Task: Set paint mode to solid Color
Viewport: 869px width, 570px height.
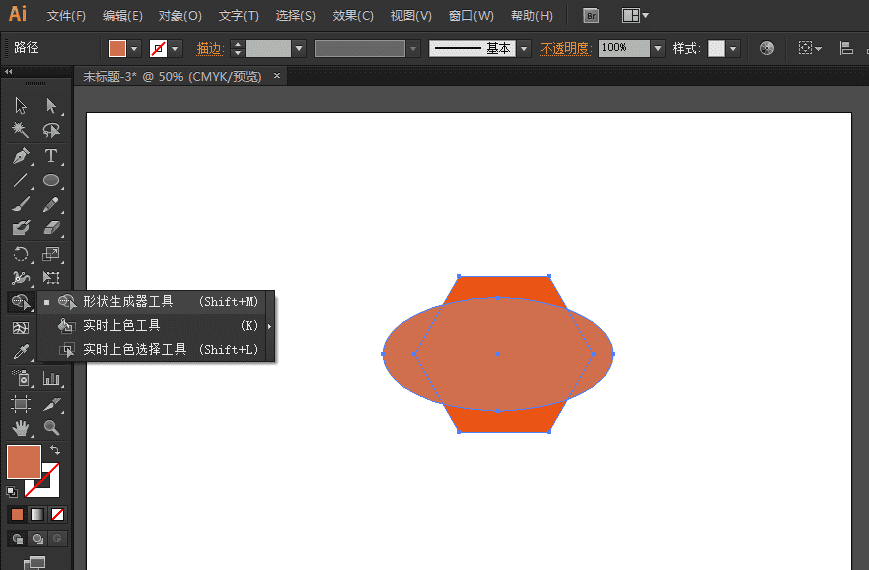Action: (18, 515)
